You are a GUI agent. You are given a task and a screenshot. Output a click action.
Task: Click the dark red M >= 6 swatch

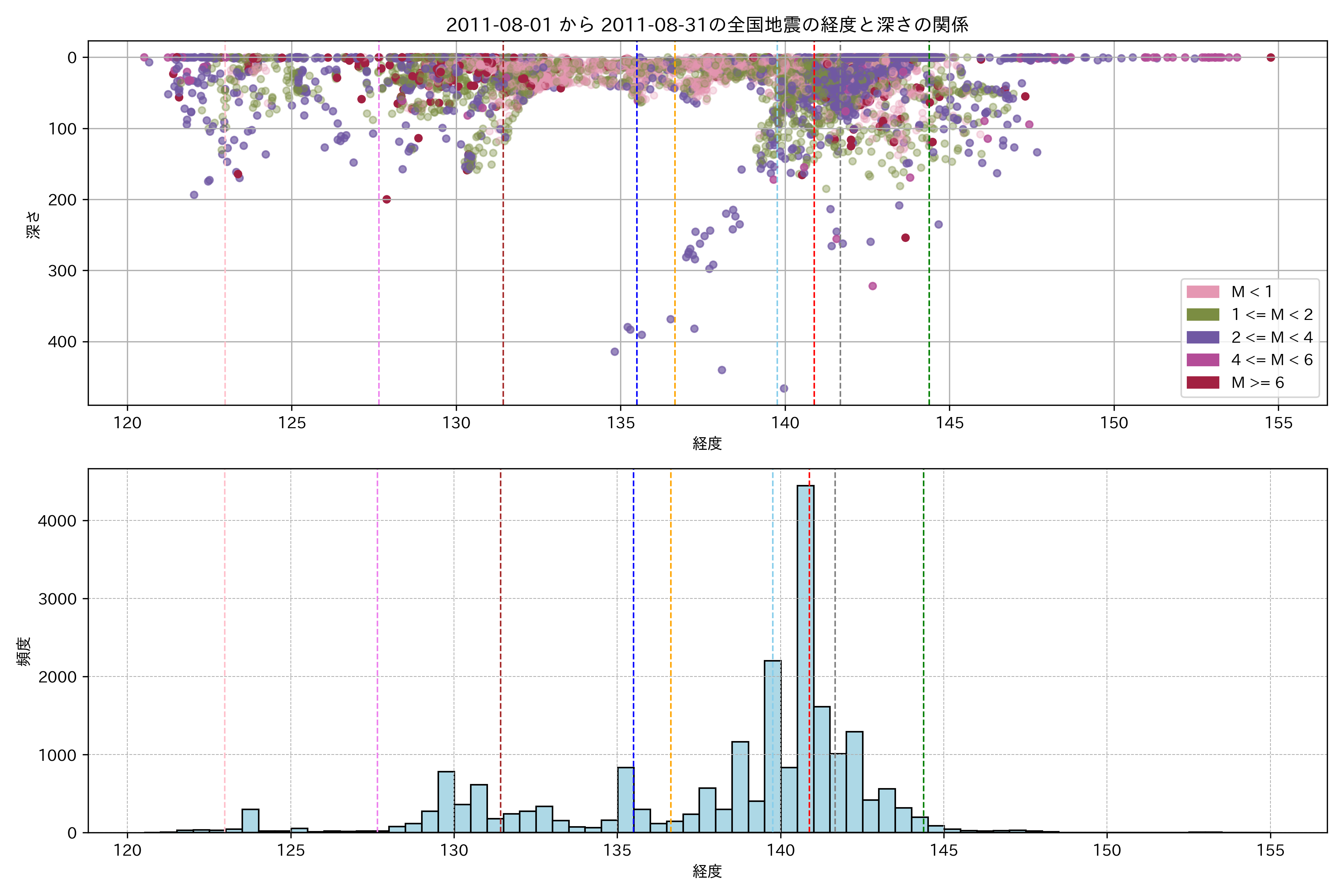point(1202,383)
